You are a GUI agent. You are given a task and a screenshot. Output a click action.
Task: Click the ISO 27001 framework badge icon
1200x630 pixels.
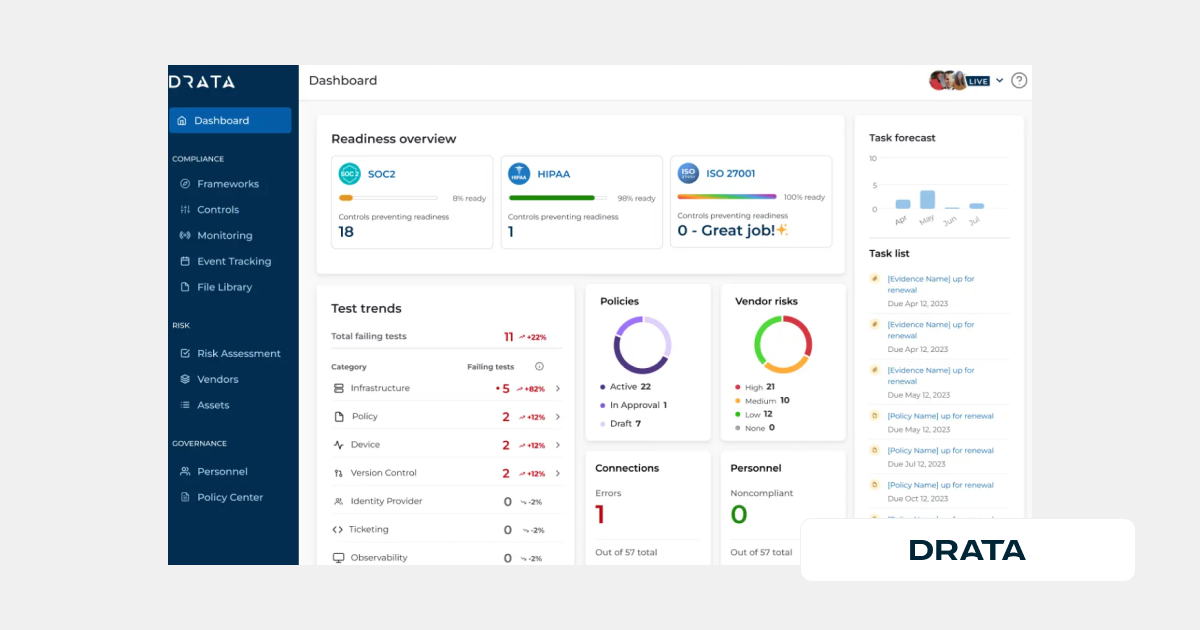pyautogui.click(x=688, y=173)
